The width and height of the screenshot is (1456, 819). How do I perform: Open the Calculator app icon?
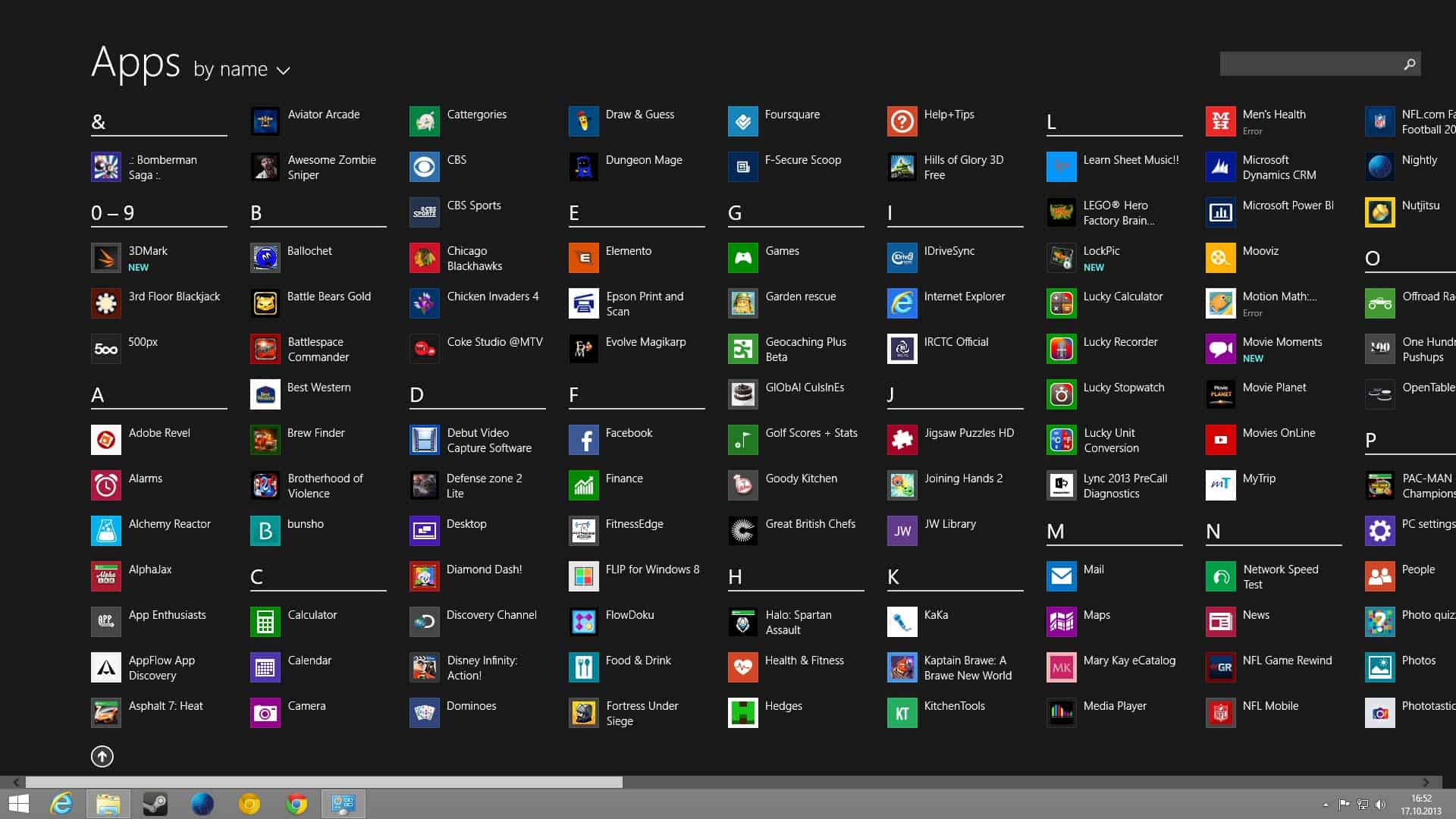(x=265, y=622)
